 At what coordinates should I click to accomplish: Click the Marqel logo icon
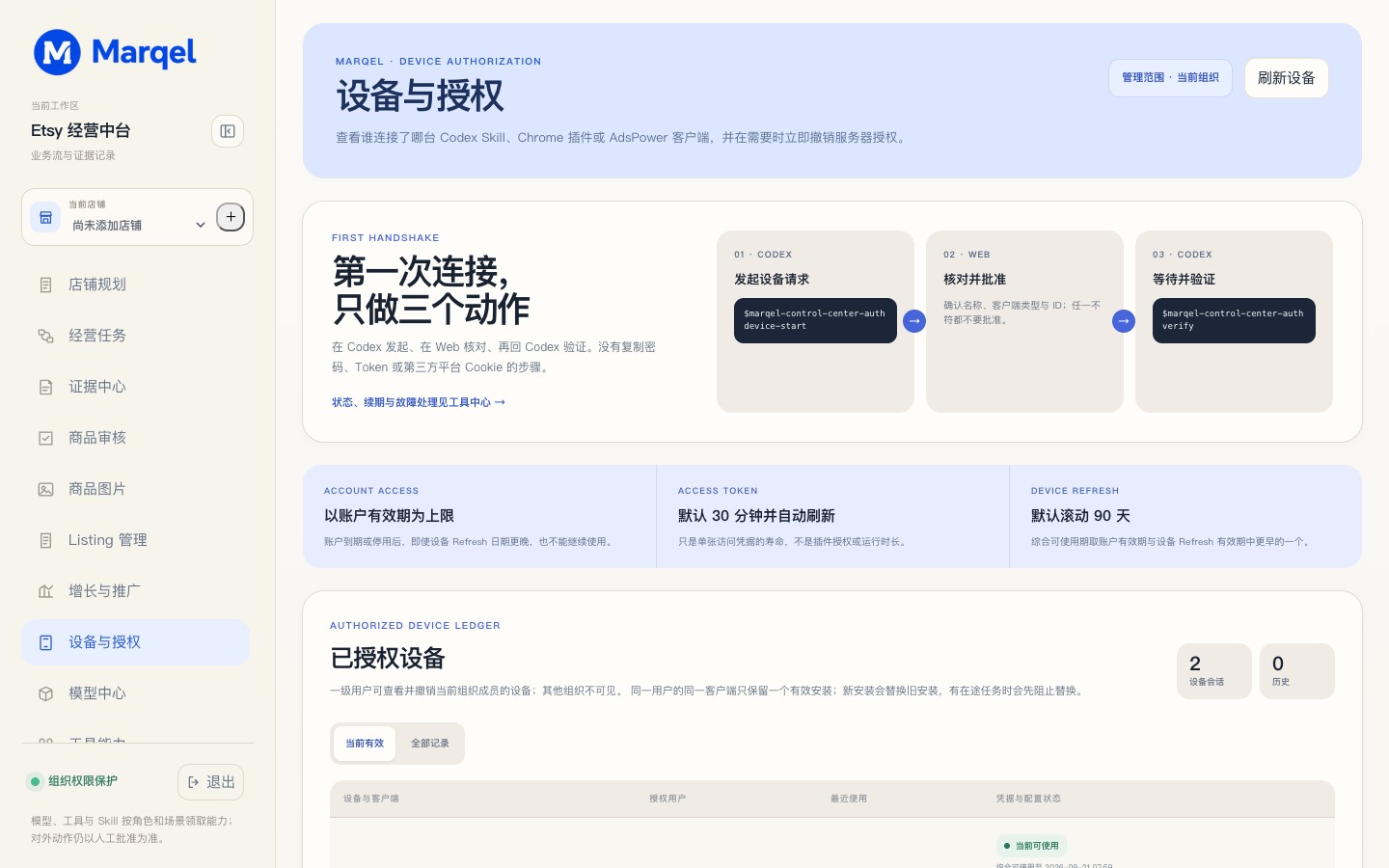57,52
